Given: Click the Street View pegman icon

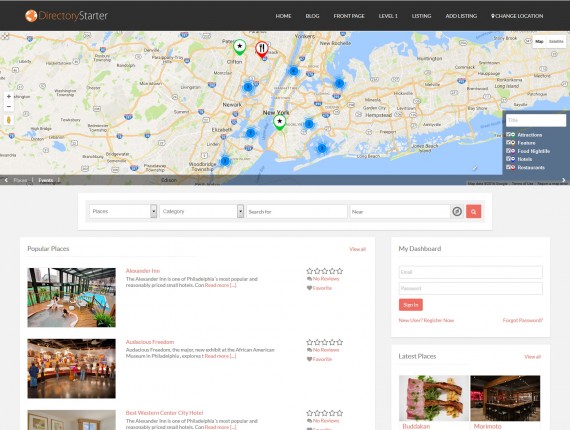Looking at the screenshot, I should pyautogui.click(x=9, y=120).
